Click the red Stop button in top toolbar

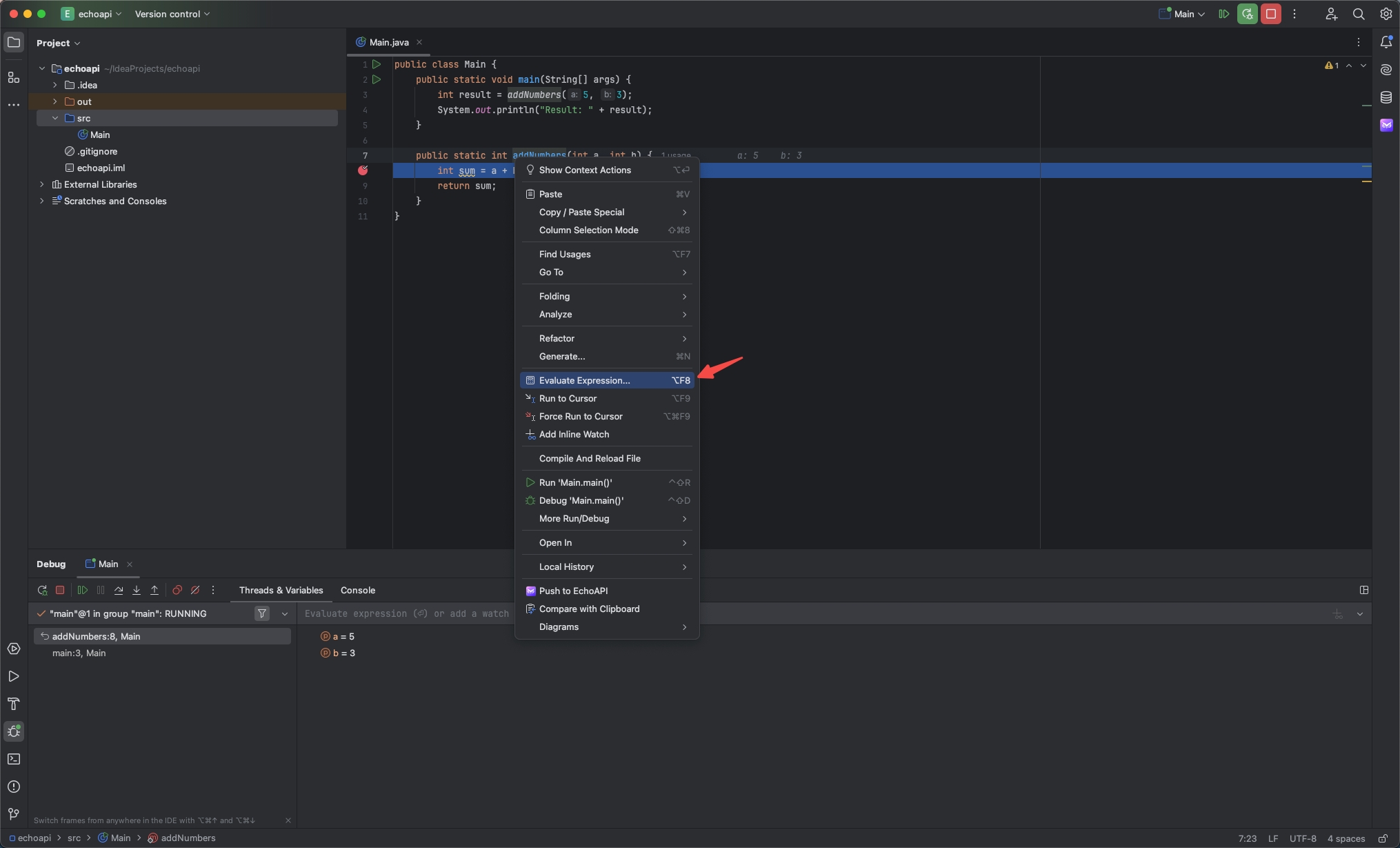(x=1271, y=14)
